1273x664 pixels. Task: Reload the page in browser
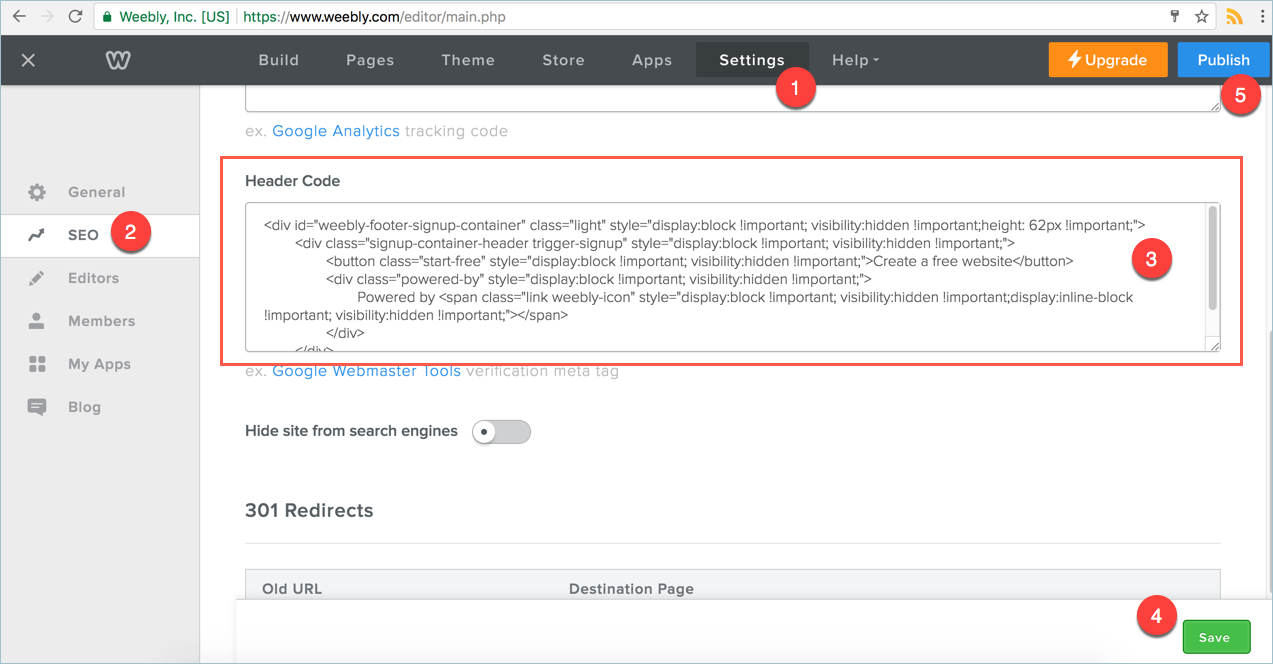click(75, 17)
